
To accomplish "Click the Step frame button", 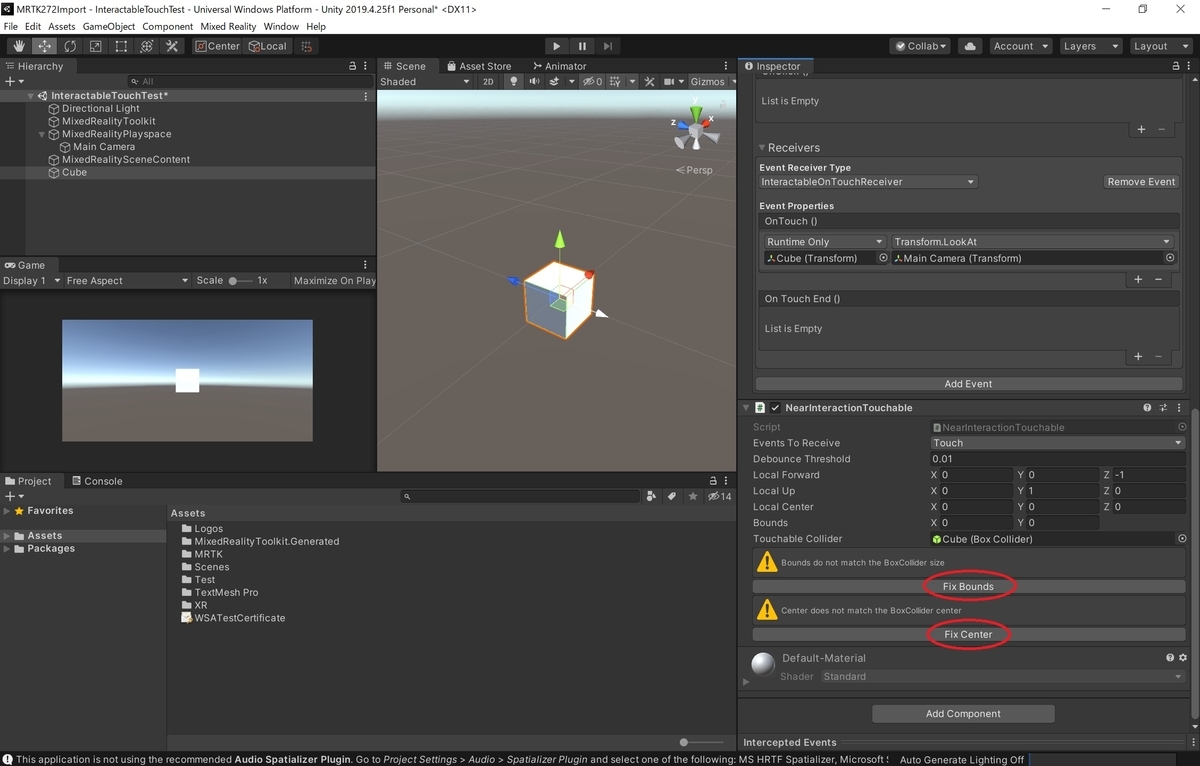I will [608, 46].
